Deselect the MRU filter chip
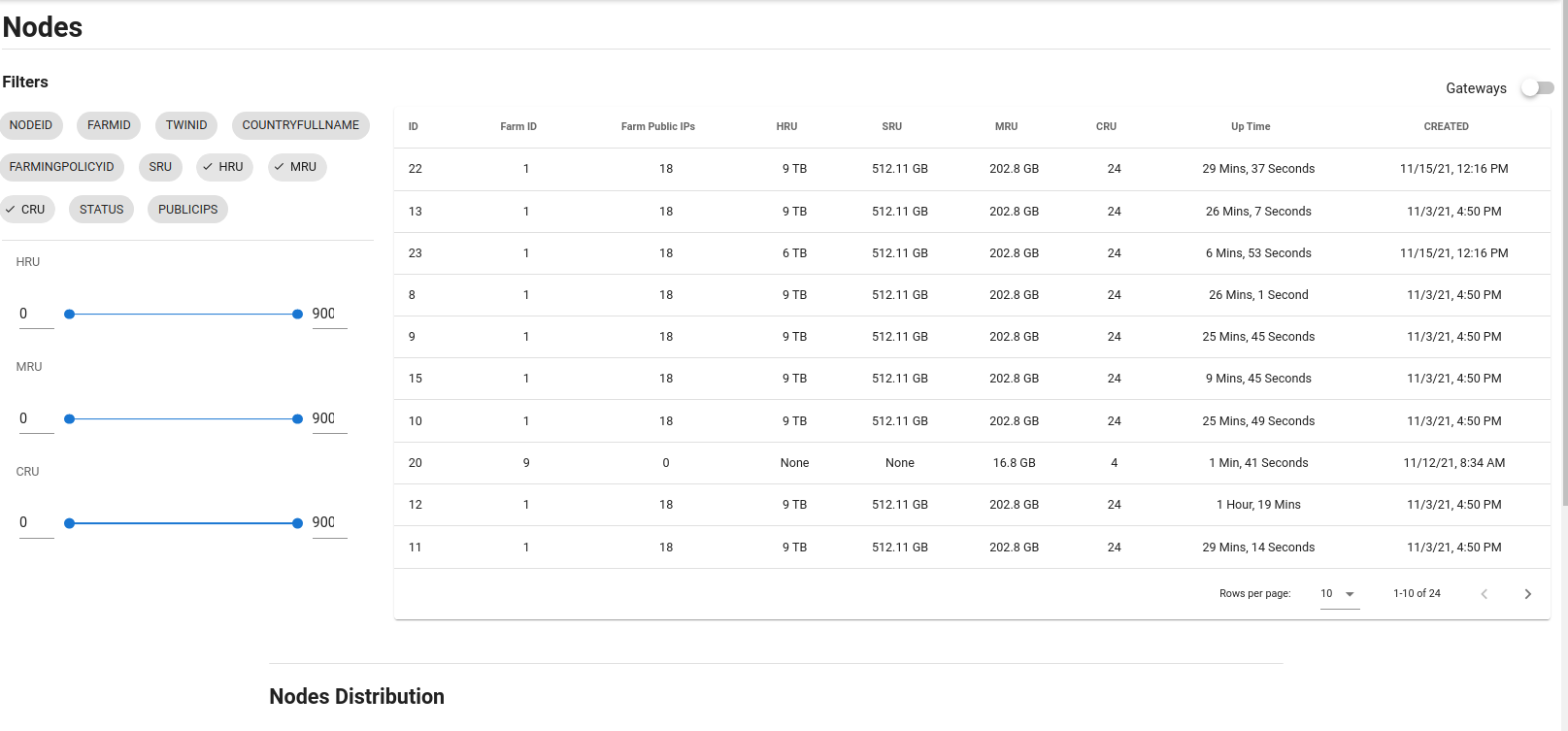1568x731 pixels. [x=297, y=167]
